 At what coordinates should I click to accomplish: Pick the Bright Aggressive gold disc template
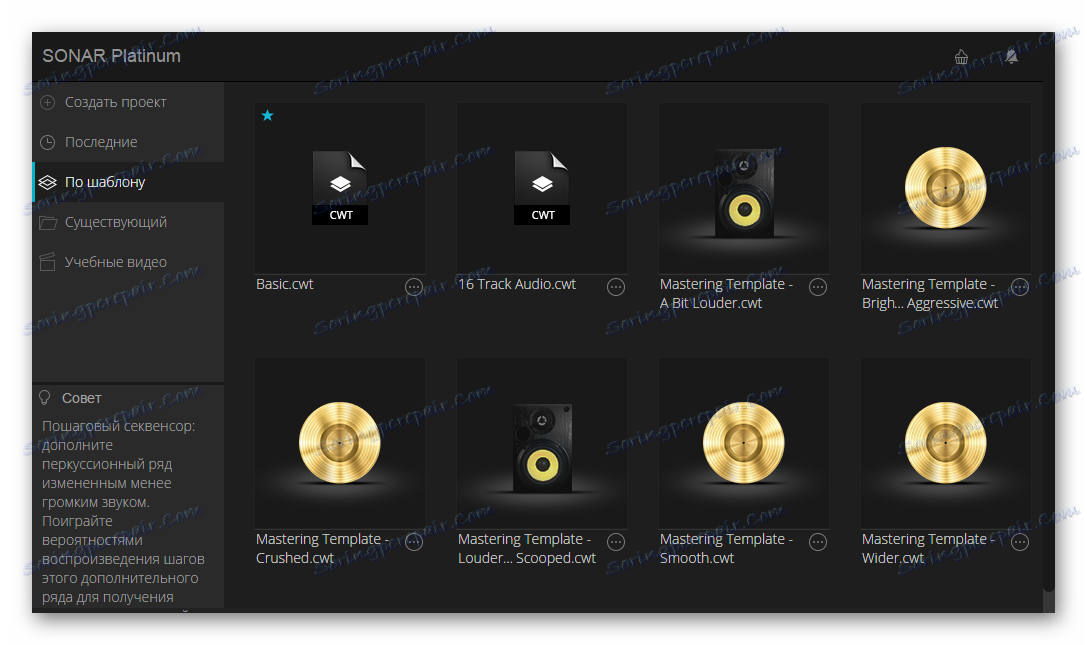[946, 189]
